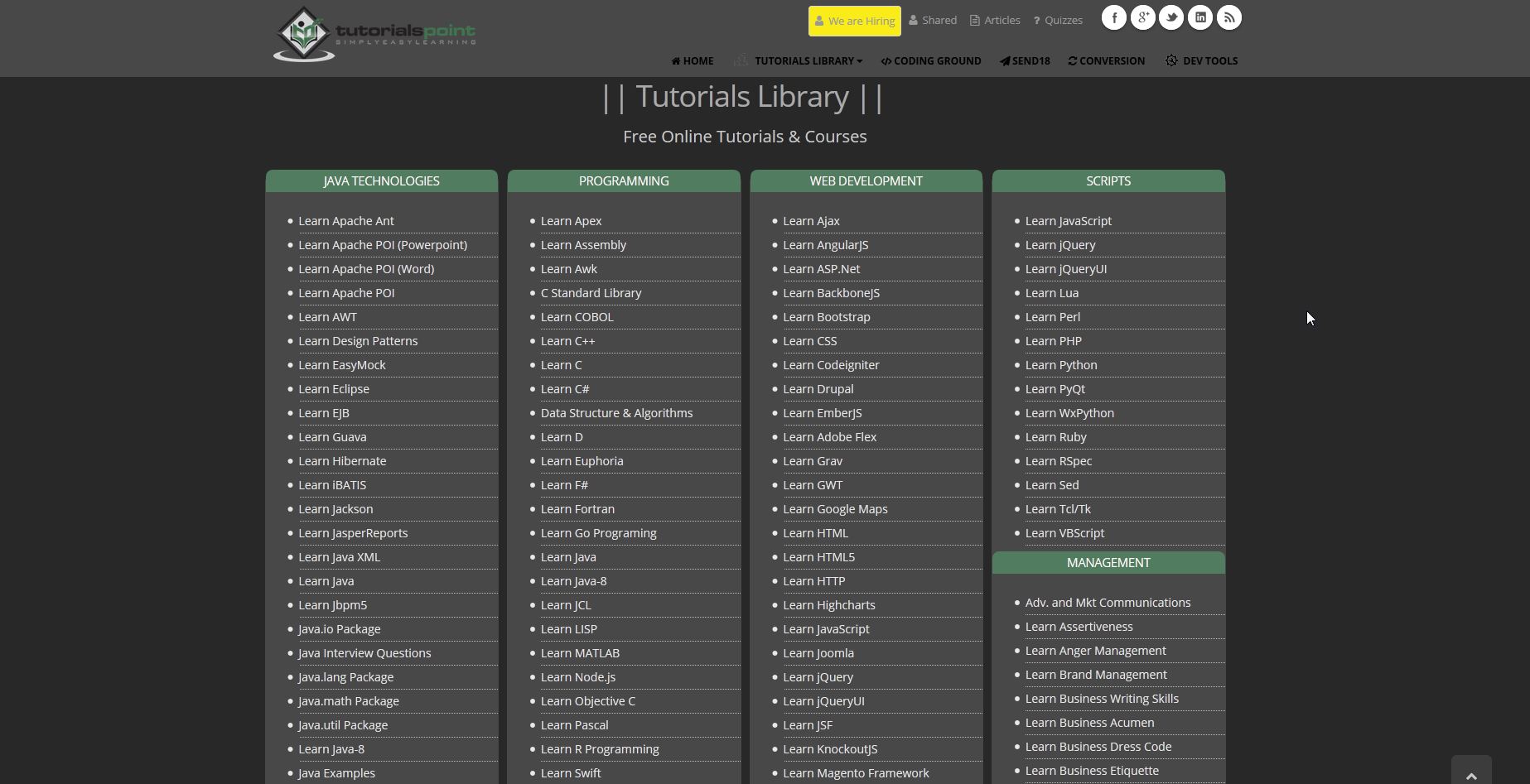Open the Learn Python tutorial

[x=1061, y=364]
